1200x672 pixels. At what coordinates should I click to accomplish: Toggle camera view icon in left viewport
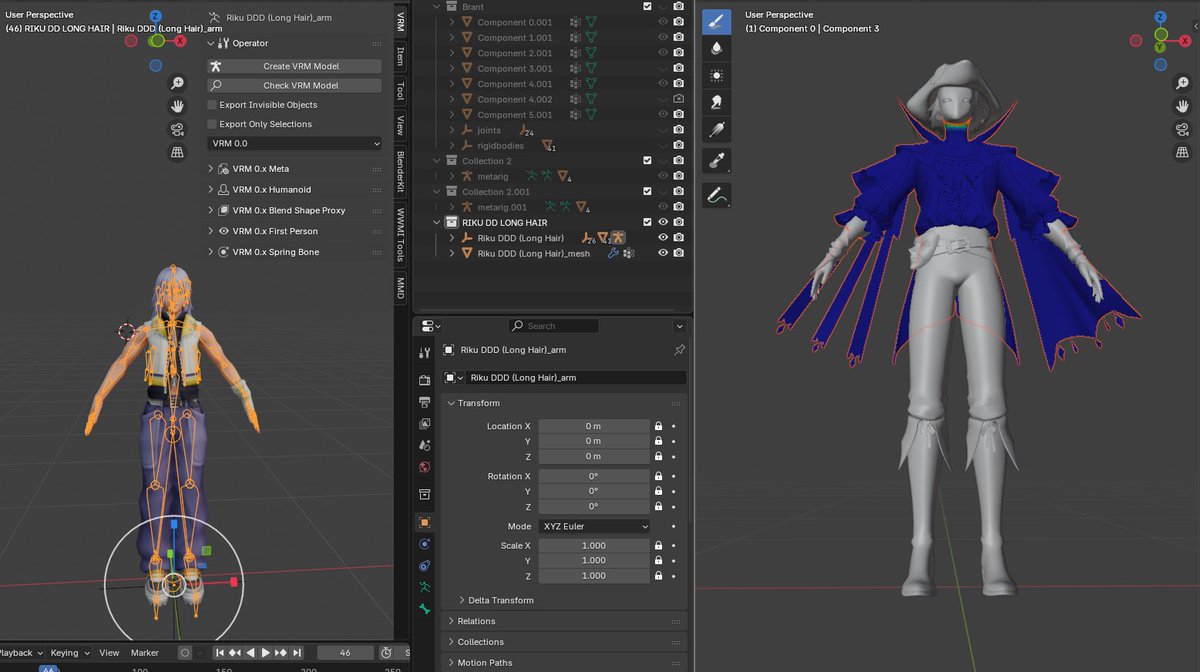click(x=177, y=129)
